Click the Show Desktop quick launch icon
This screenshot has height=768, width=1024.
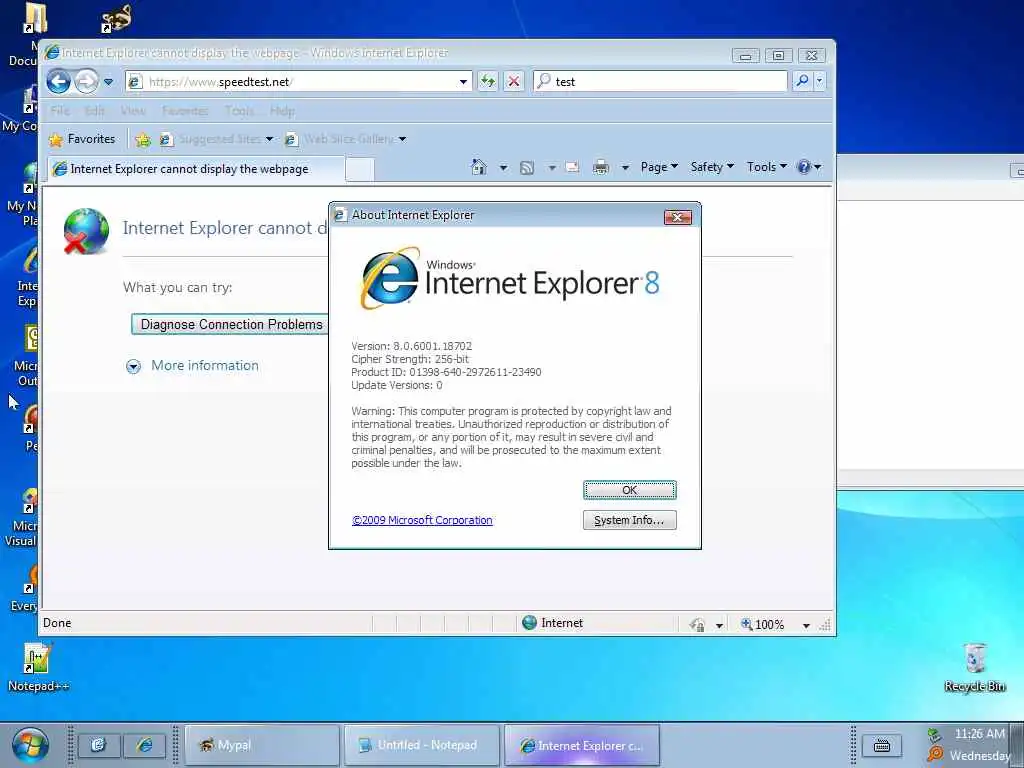pyautogui.click(x=99, y=745)
